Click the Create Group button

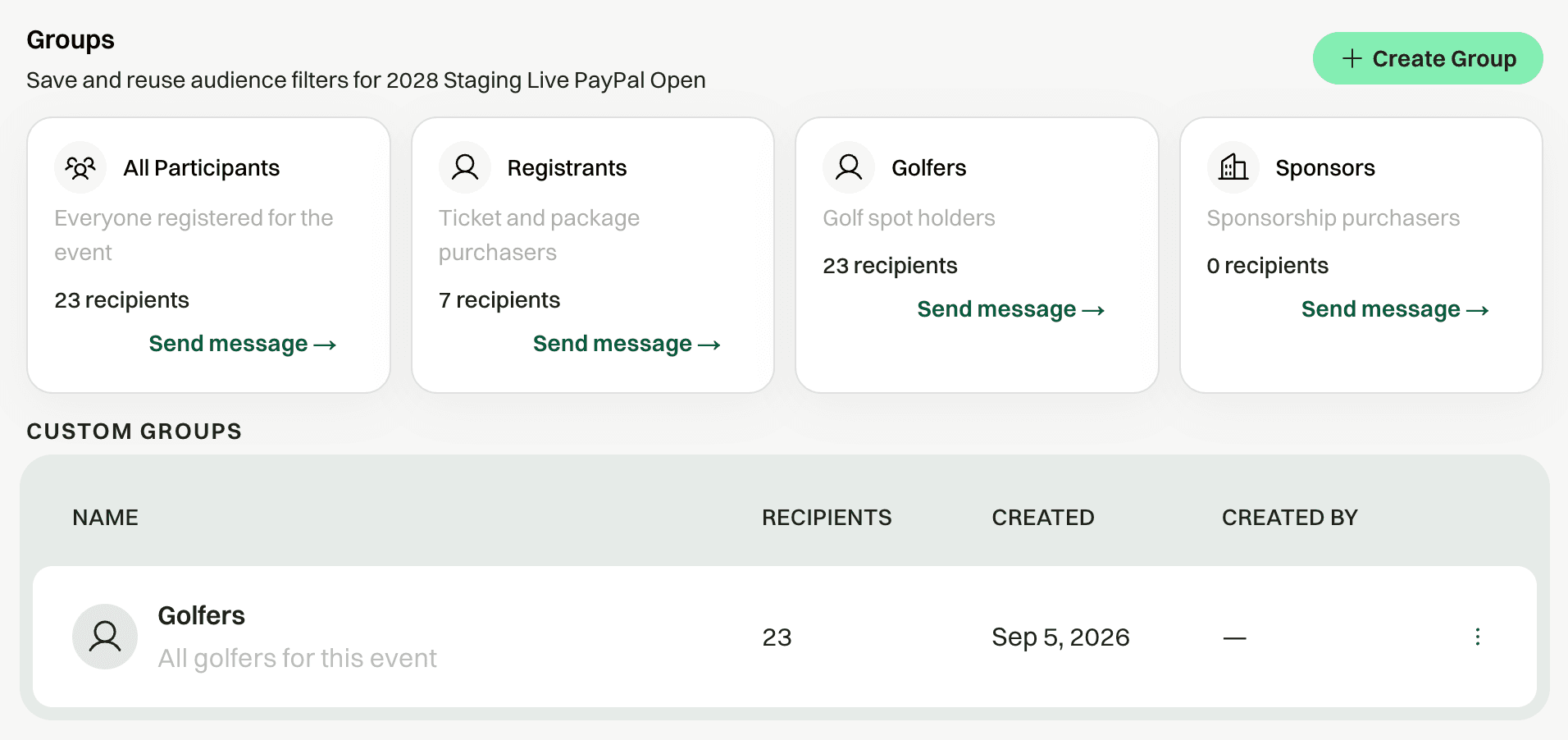pyautogui.click(x=1428, y=58)
